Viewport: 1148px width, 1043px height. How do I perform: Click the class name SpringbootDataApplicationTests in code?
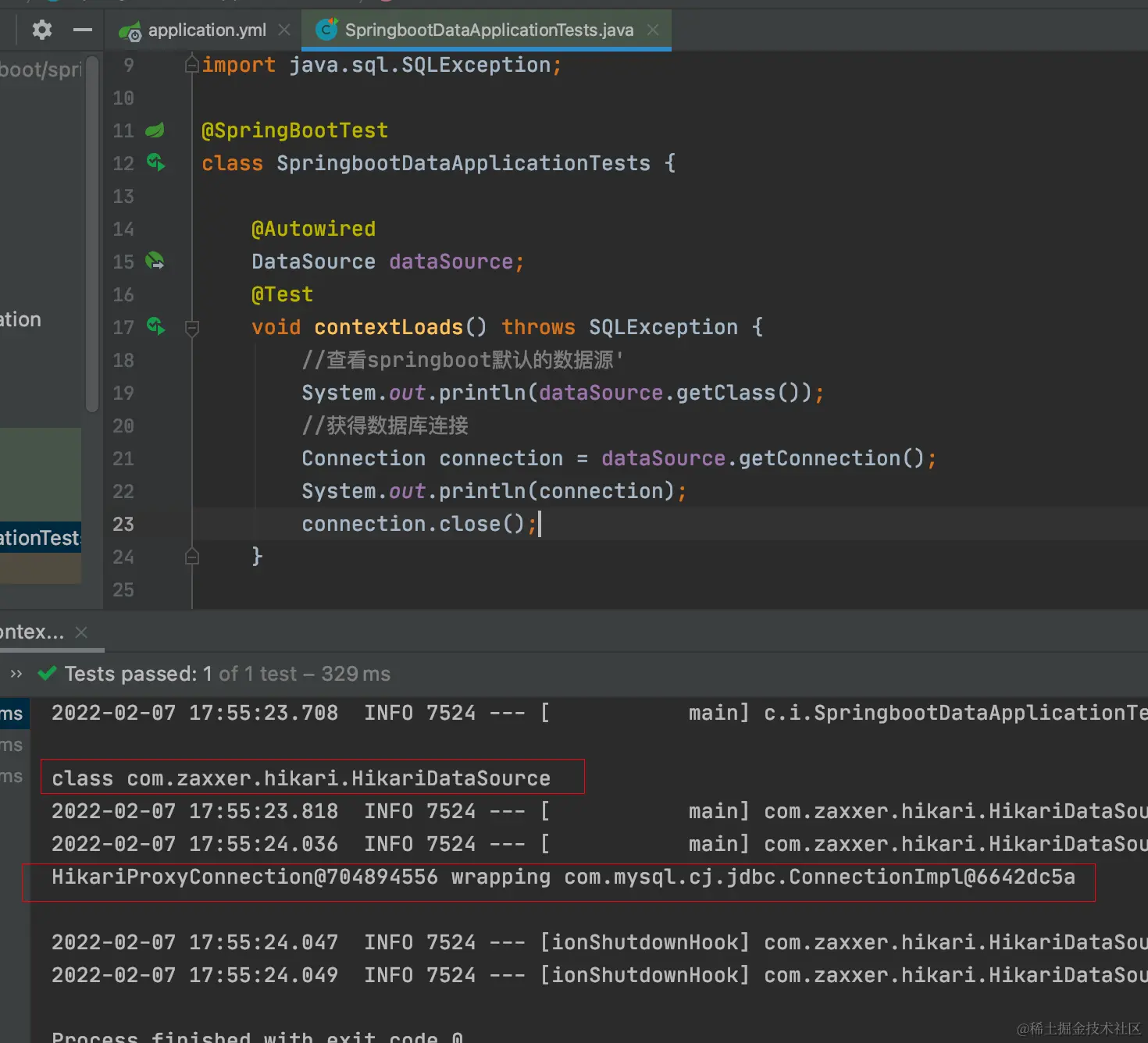coord(463,163)
